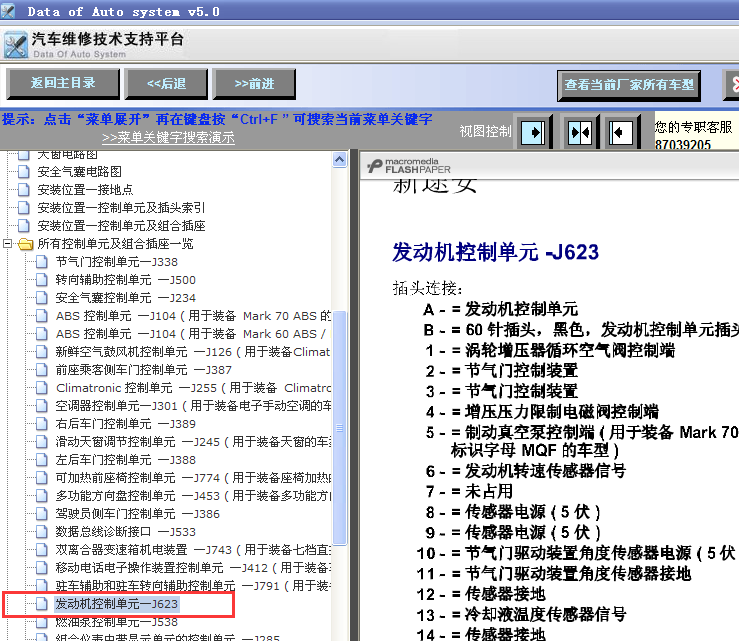Click line 13 冷却液温度传感器信号
The height and width of the screenshot is (641, 739).
(x=522, y=615)
